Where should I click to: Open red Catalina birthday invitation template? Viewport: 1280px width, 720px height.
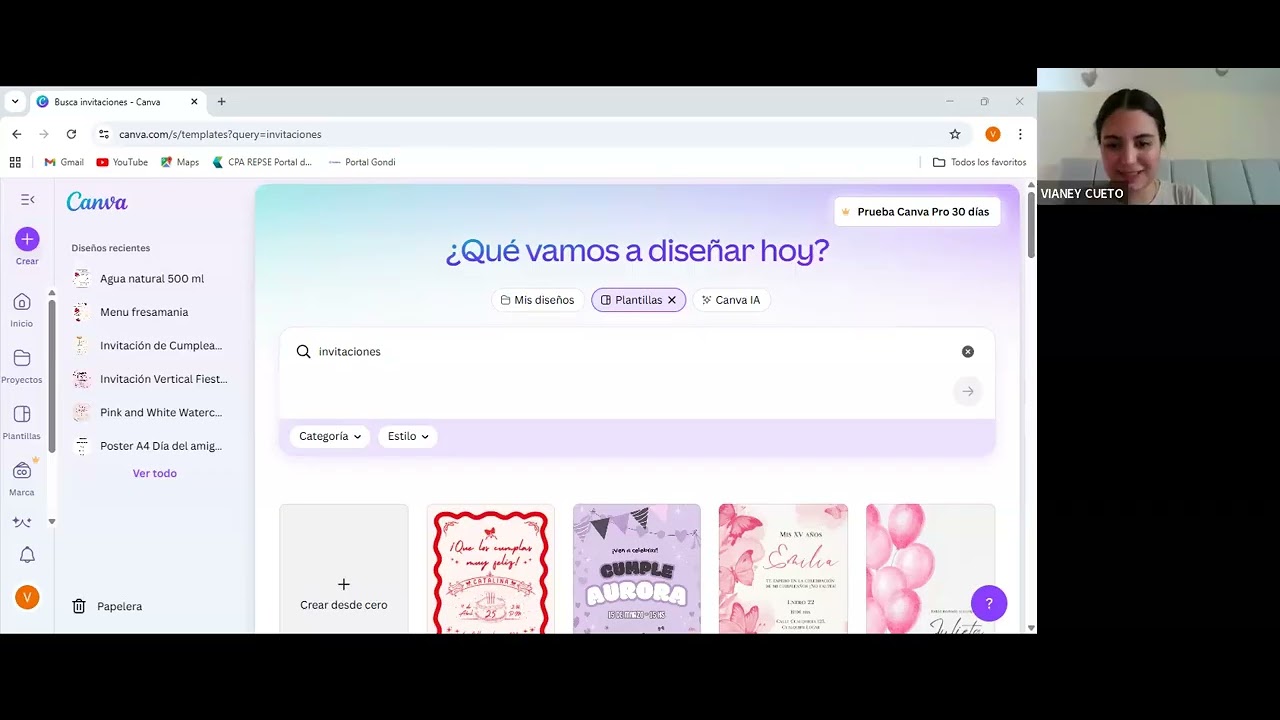(490, 569)
